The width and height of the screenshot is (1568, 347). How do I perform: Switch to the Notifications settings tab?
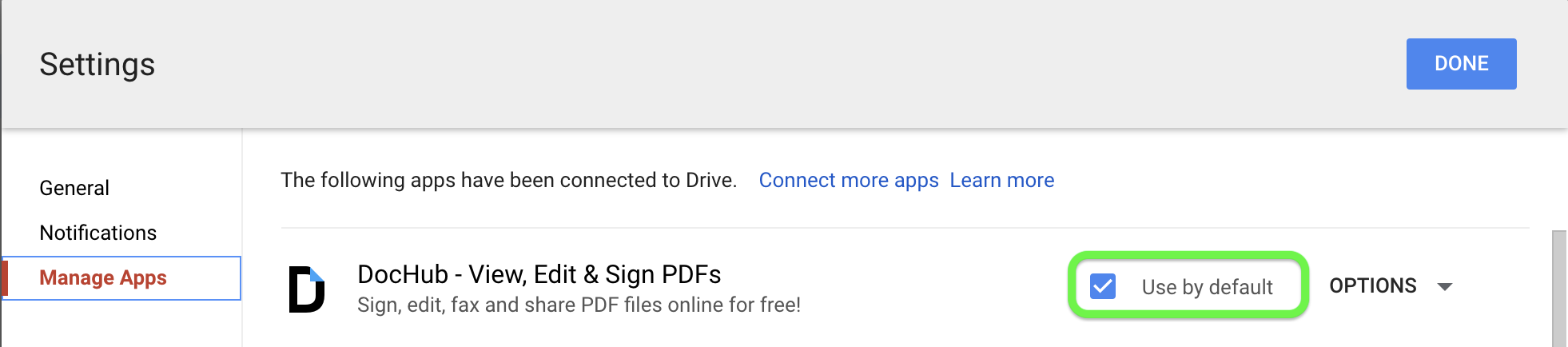98,233
